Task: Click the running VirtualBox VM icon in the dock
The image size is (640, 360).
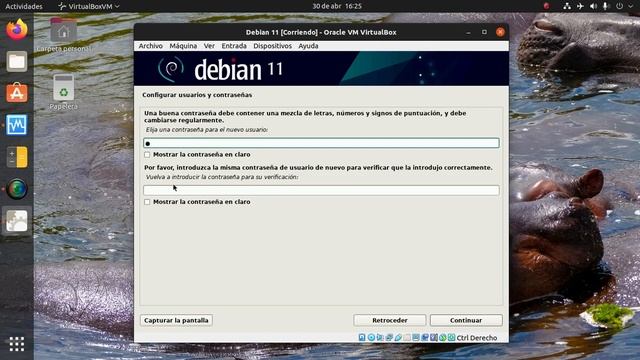Action: [17, 221]
